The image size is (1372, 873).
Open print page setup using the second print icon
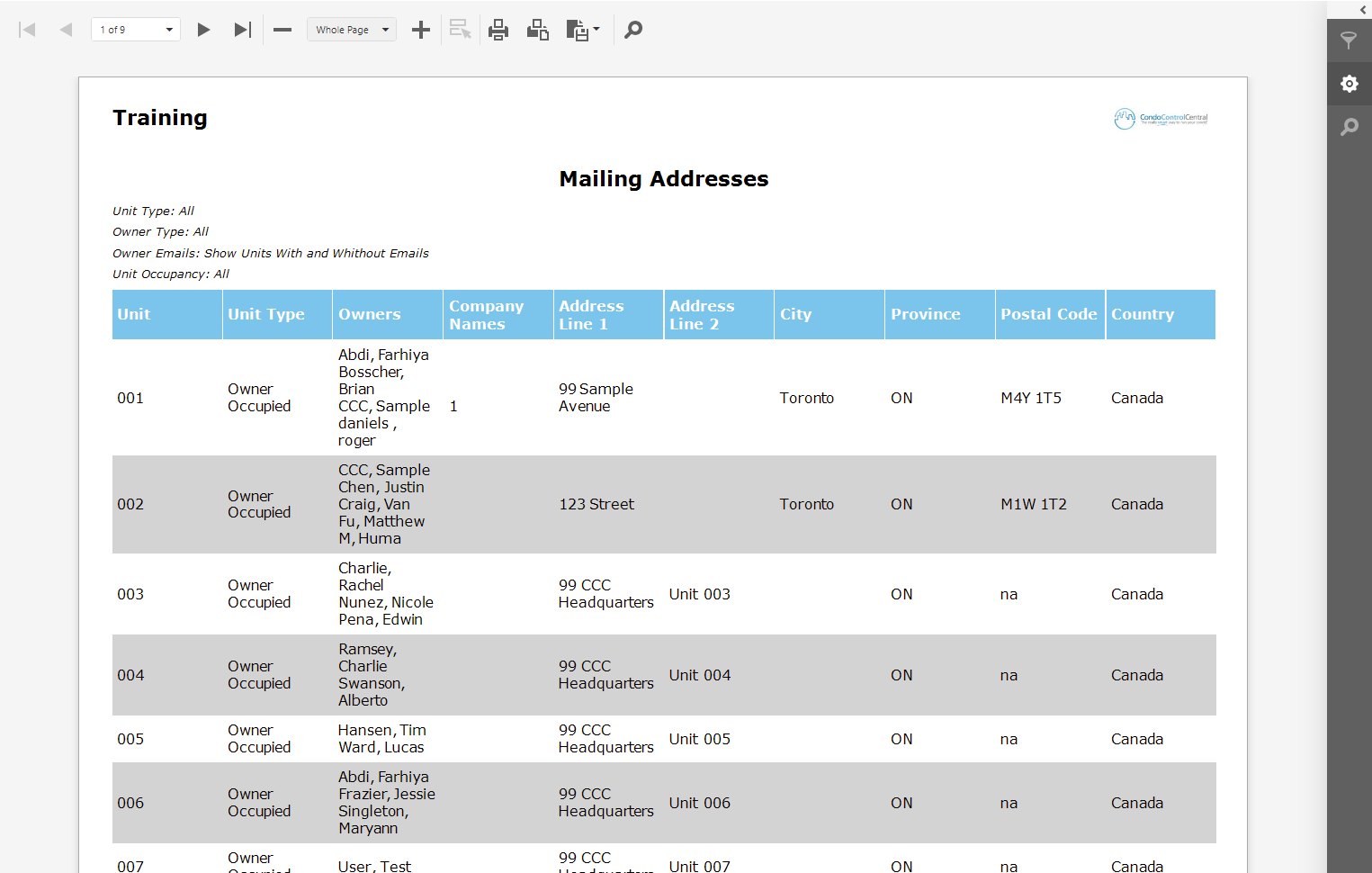pos(537,30)
